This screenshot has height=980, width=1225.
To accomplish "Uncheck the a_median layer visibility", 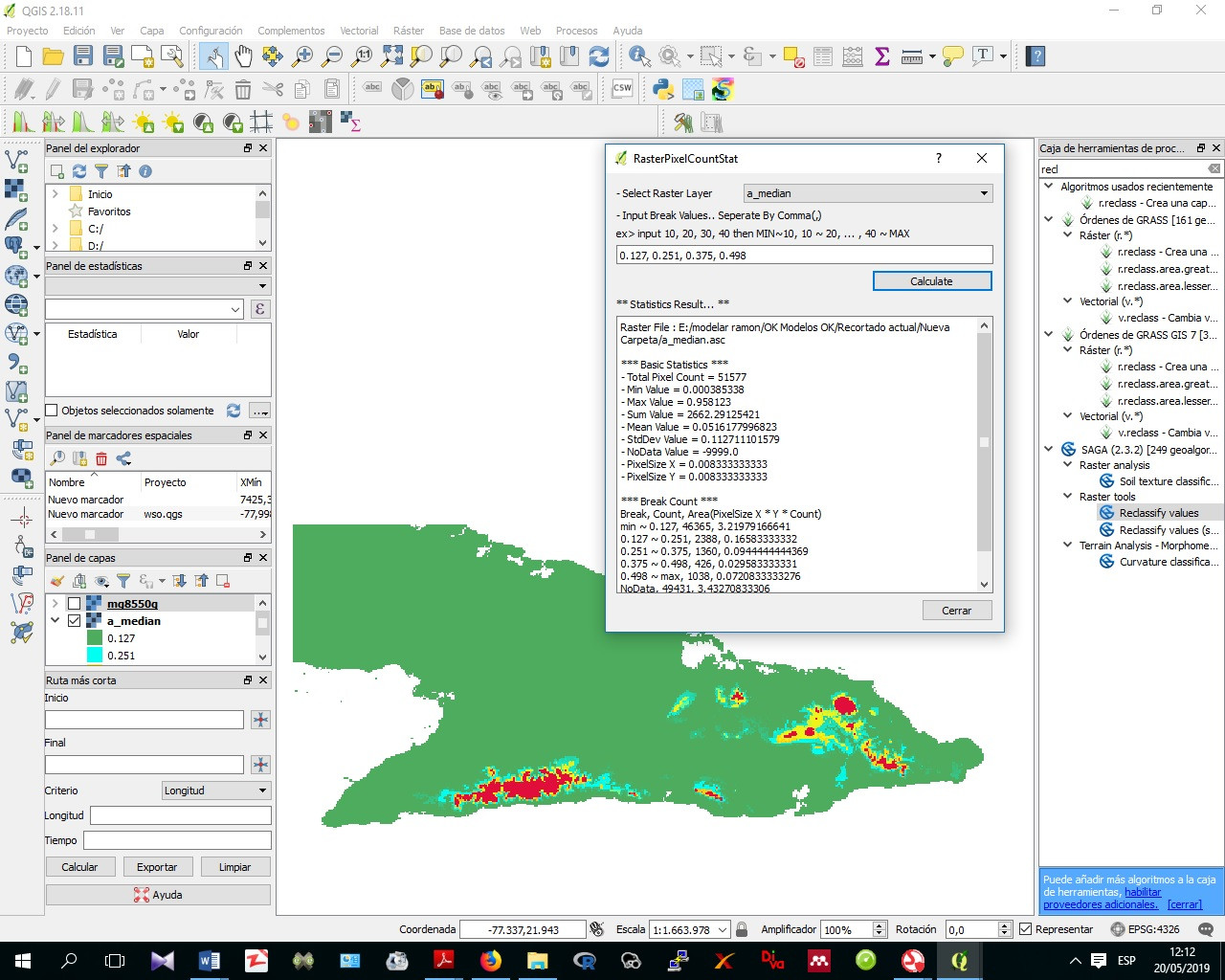I will click(74, 621).
